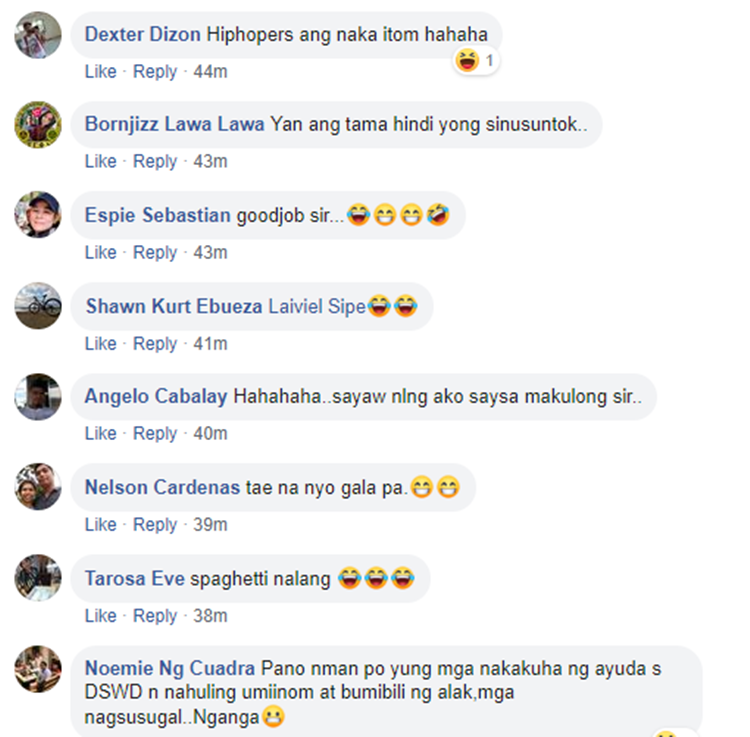Reply to Shawn Kurt Ebueza's comment
The height and width of the screenshot is (737, 750).
(x=155, y=344)
